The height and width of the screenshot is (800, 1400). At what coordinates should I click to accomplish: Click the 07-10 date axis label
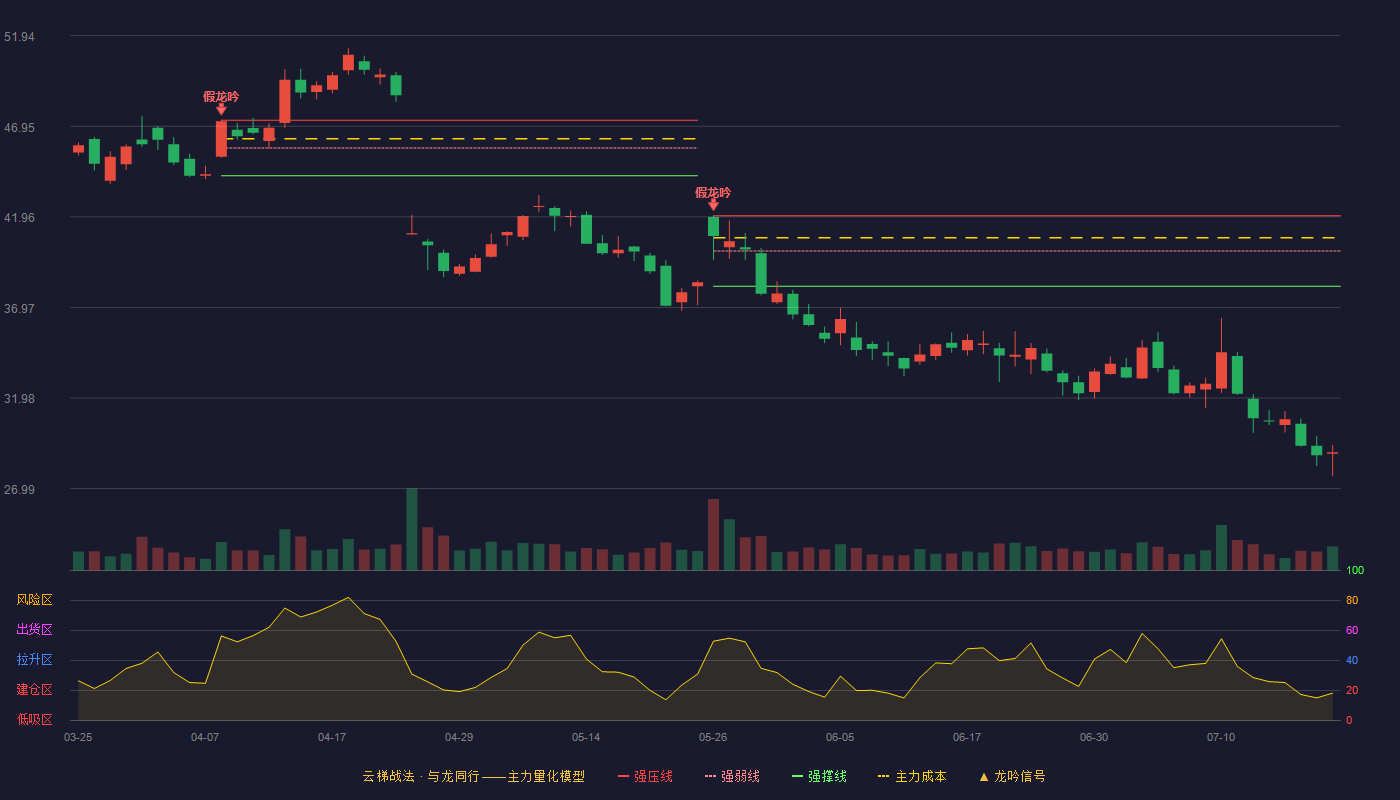click(1221, 737)
